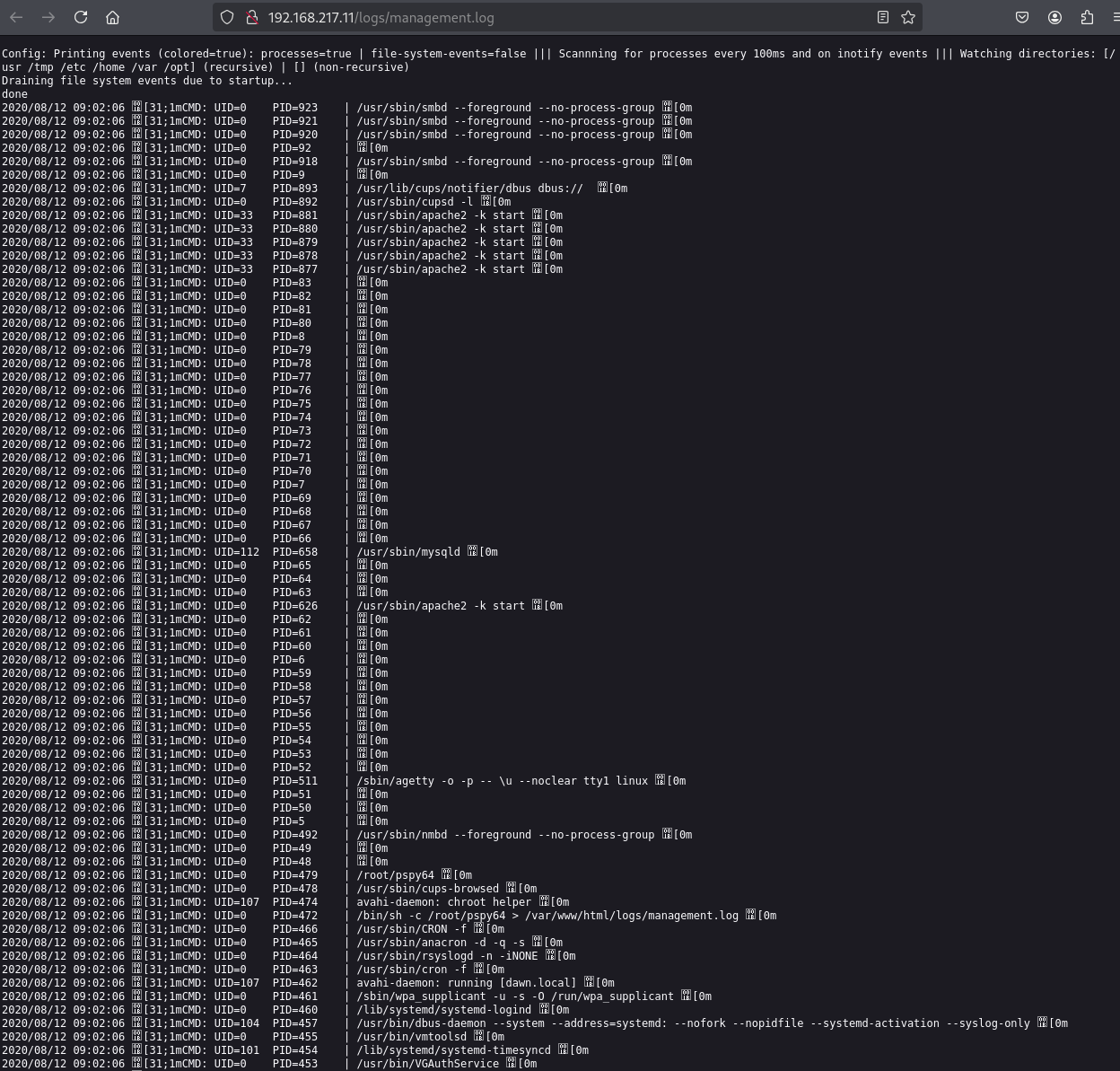This screenshot has height=1071, width=1120.
Task: Click the /usr/sbin/cupsd -l log line
Action: 415,202
